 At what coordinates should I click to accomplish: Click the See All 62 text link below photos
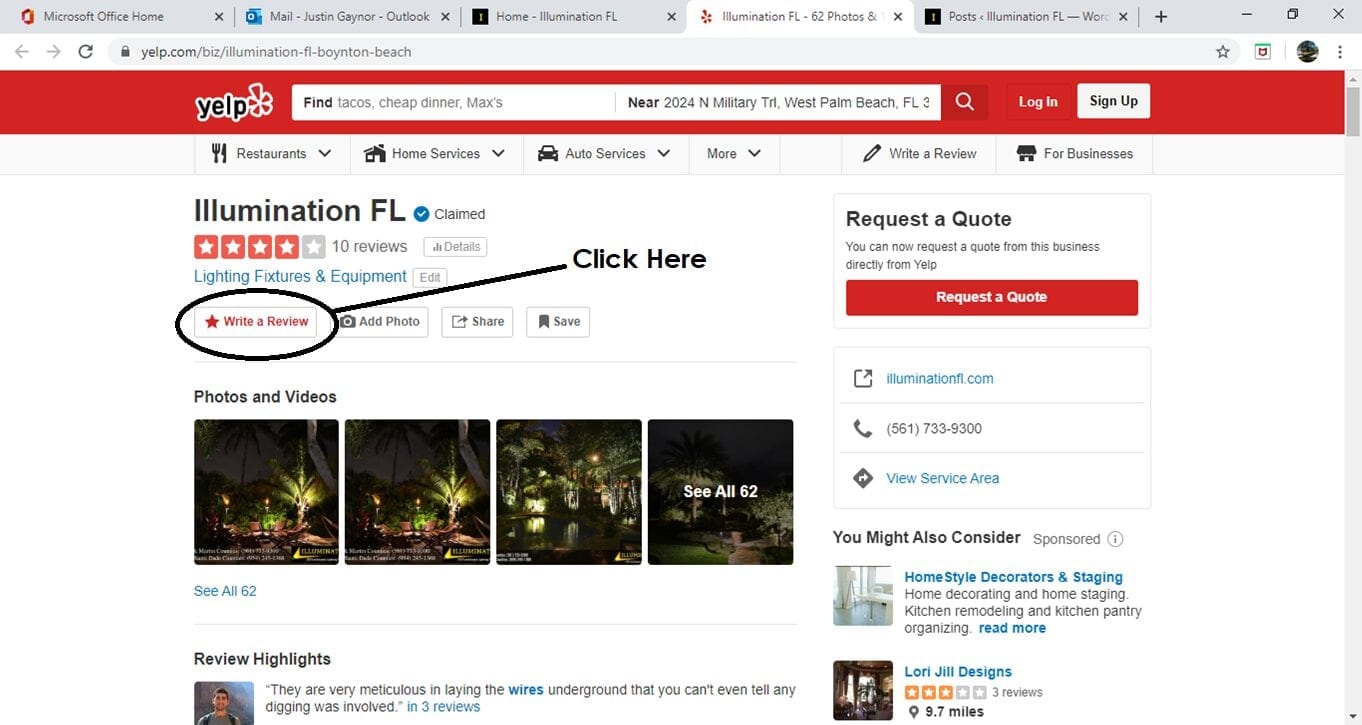[x=225, y=591]
